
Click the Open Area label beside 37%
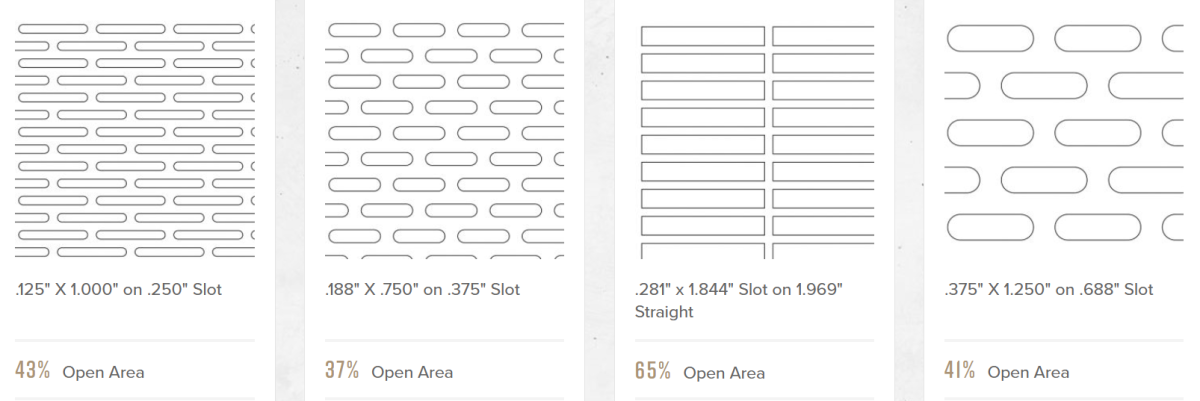coord(412,372)
